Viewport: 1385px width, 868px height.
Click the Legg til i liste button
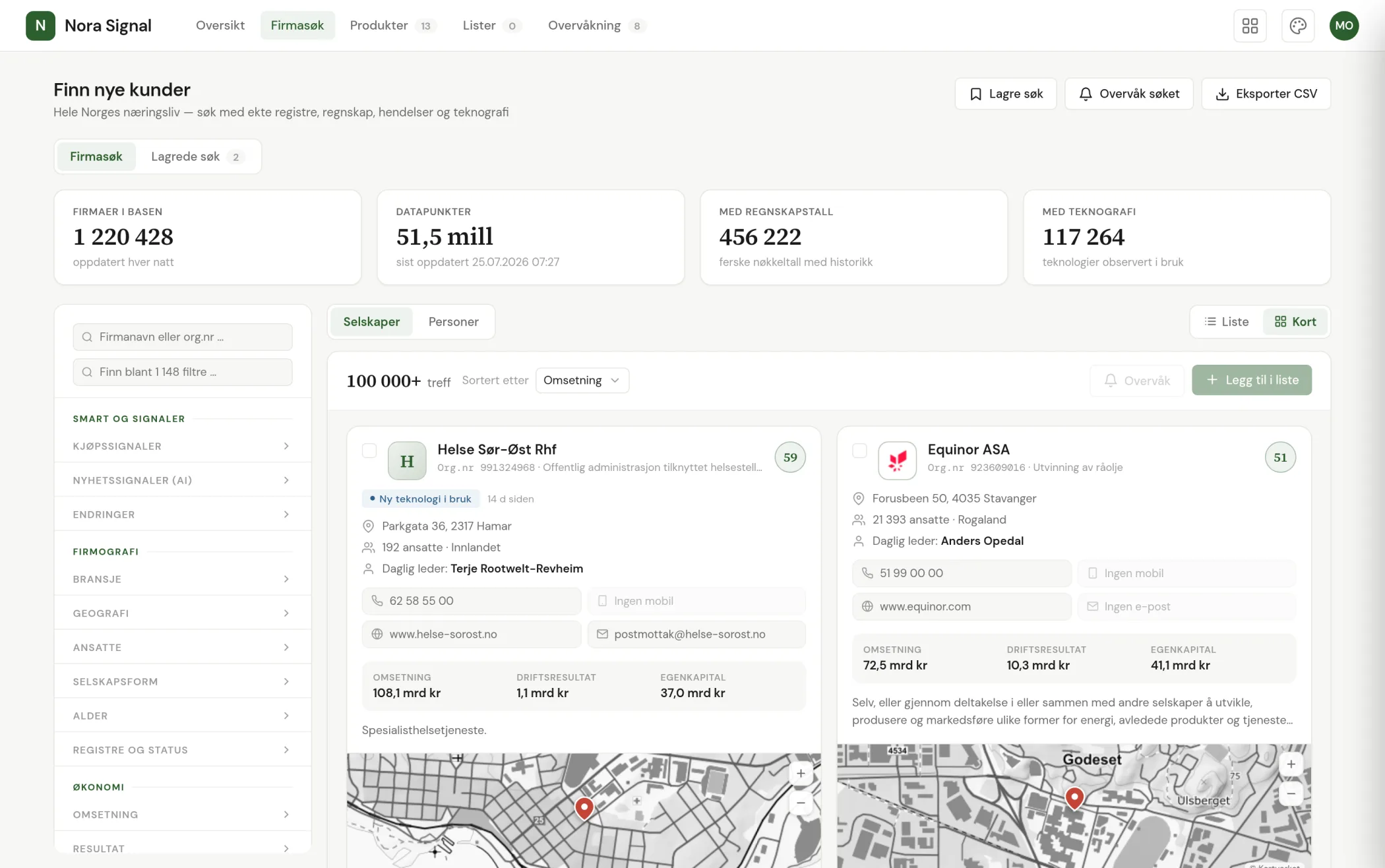click(1252, 381)
